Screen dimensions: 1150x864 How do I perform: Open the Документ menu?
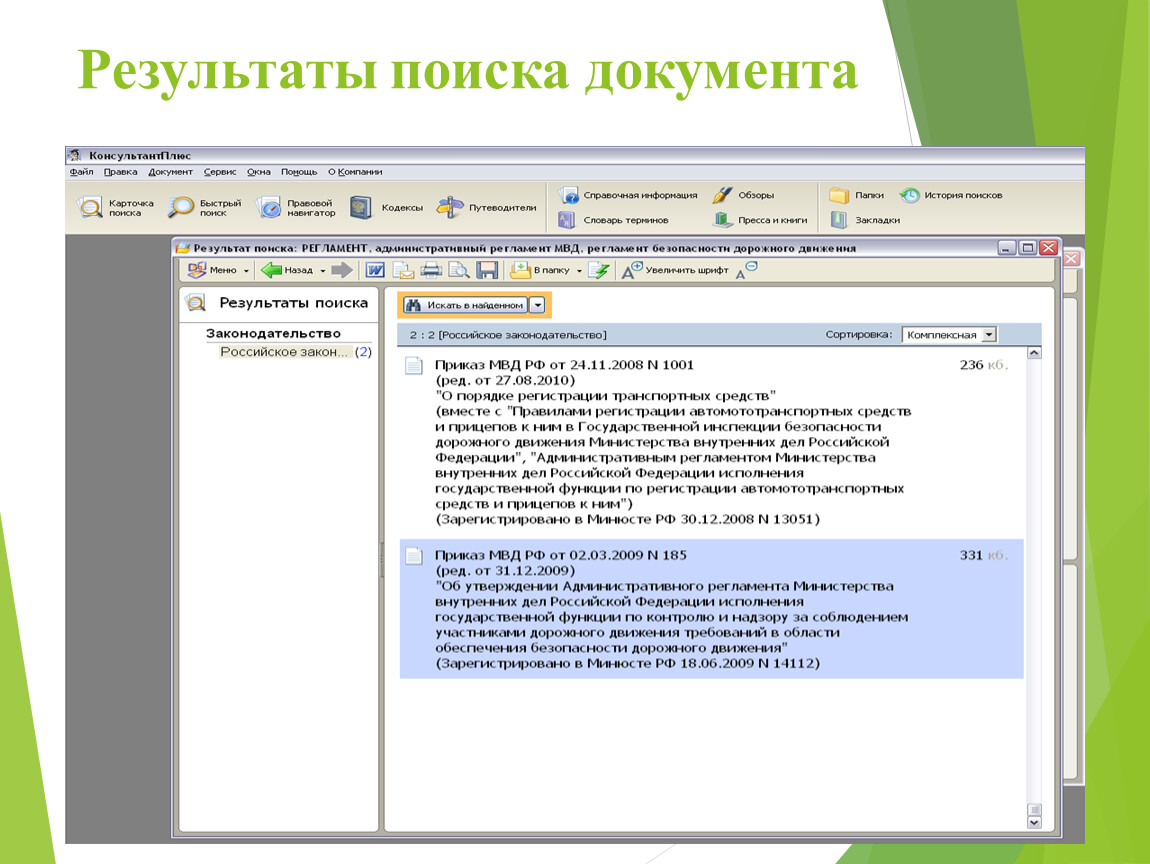coord(170,172)
